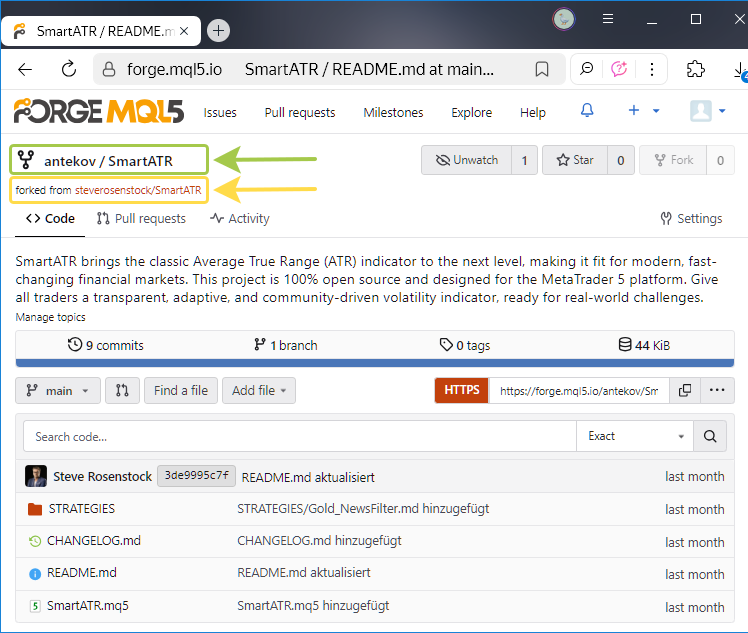The height and width of the screenshot is (633, 748).
Task: Open the user avatar dropdown menu
Action: click(707, 111)
